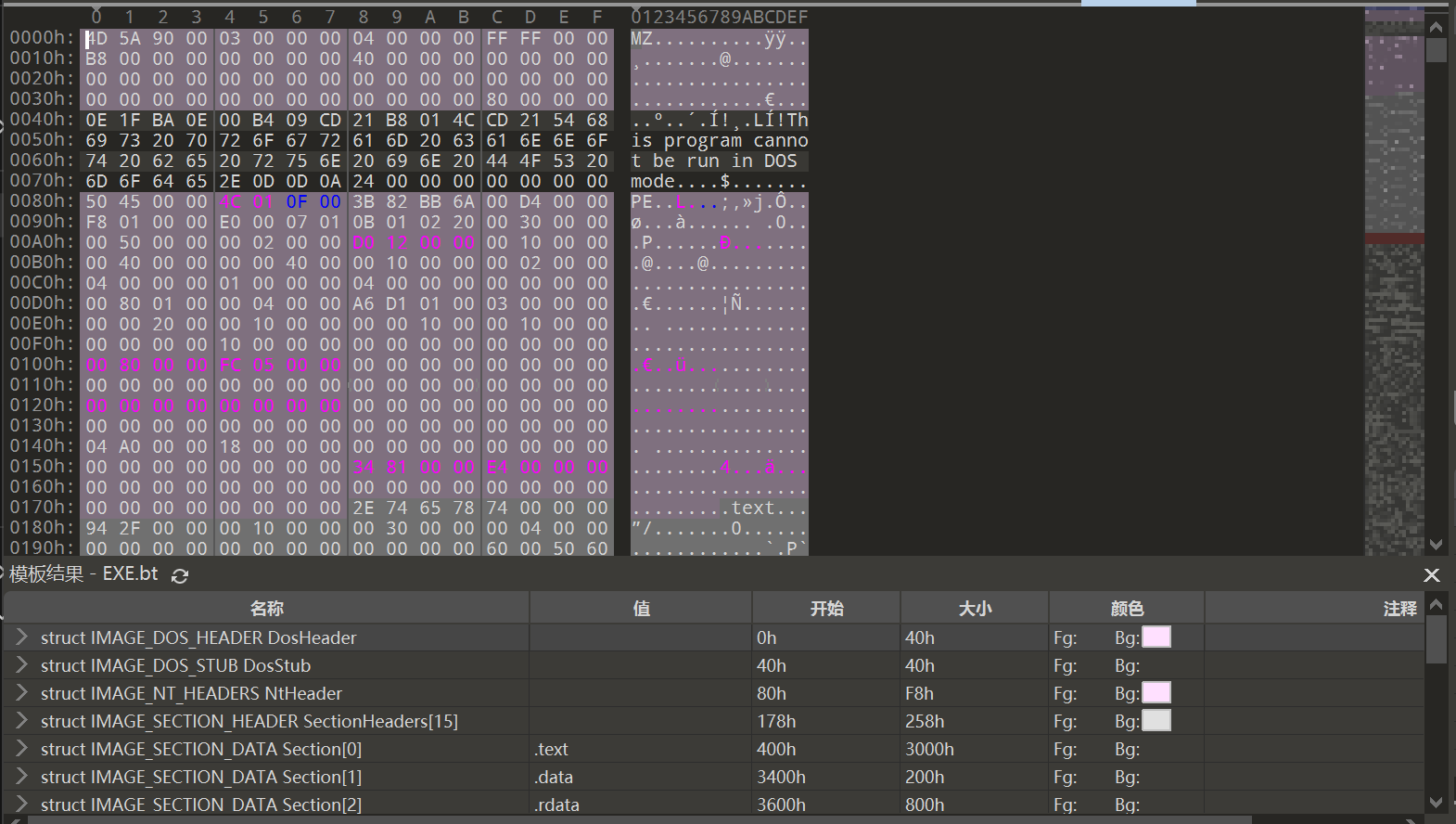Screen dimensions: 1456x824
Task: Select the IMAGE_SECTION_DATA Section[0] row name
Action: 201,749
